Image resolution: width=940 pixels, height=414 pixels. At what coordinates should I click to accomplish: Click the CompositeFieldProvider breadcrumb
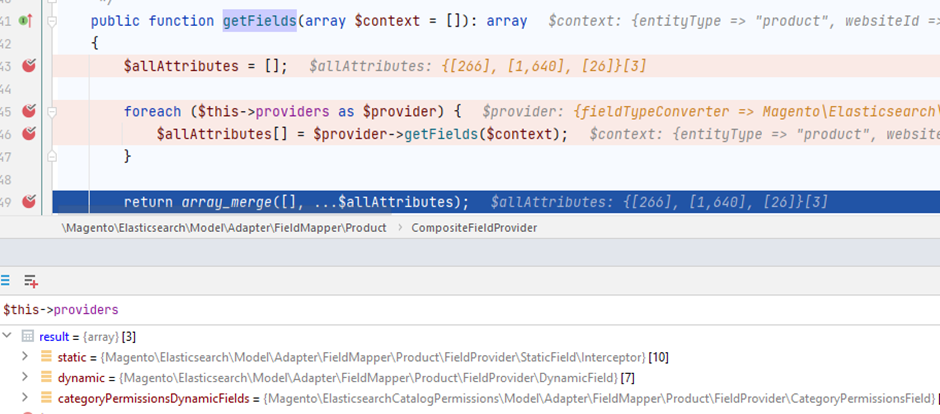pos(474,228)
